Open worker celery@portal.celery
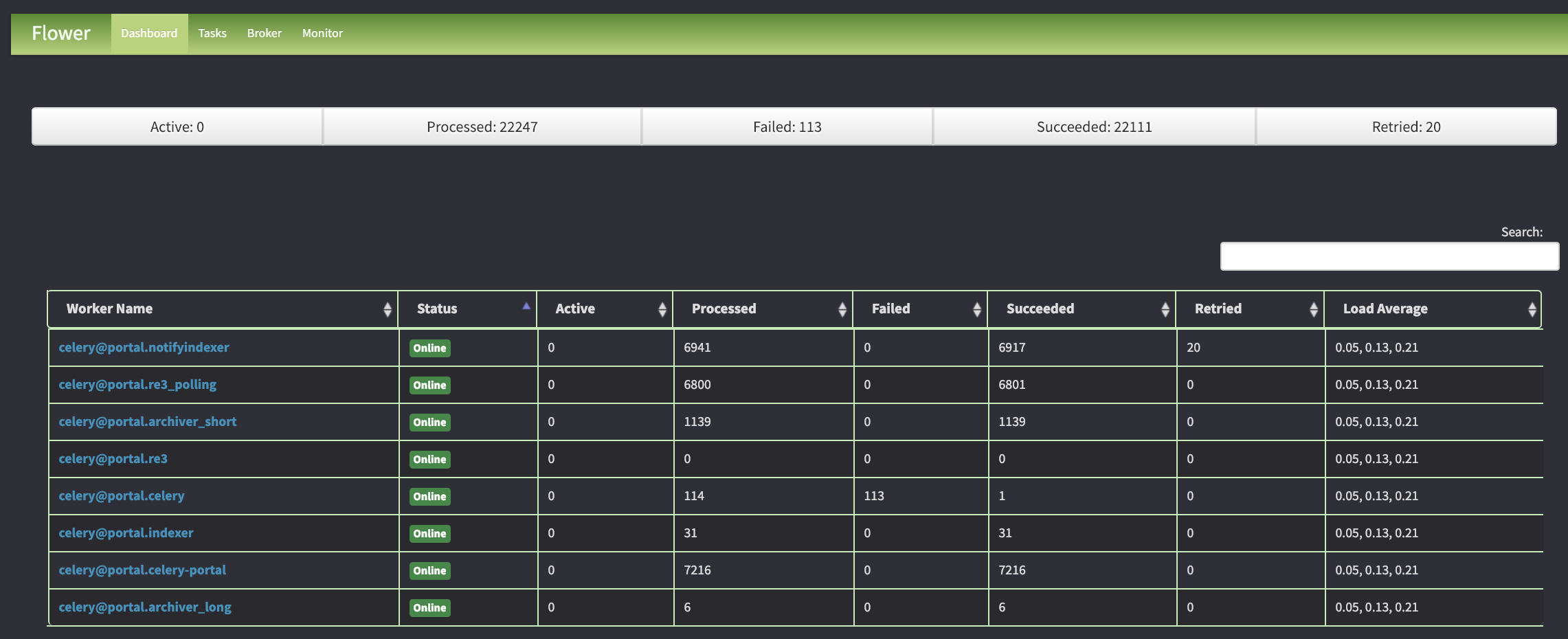Screen dimensions: 1568x639 coord(122,496)
